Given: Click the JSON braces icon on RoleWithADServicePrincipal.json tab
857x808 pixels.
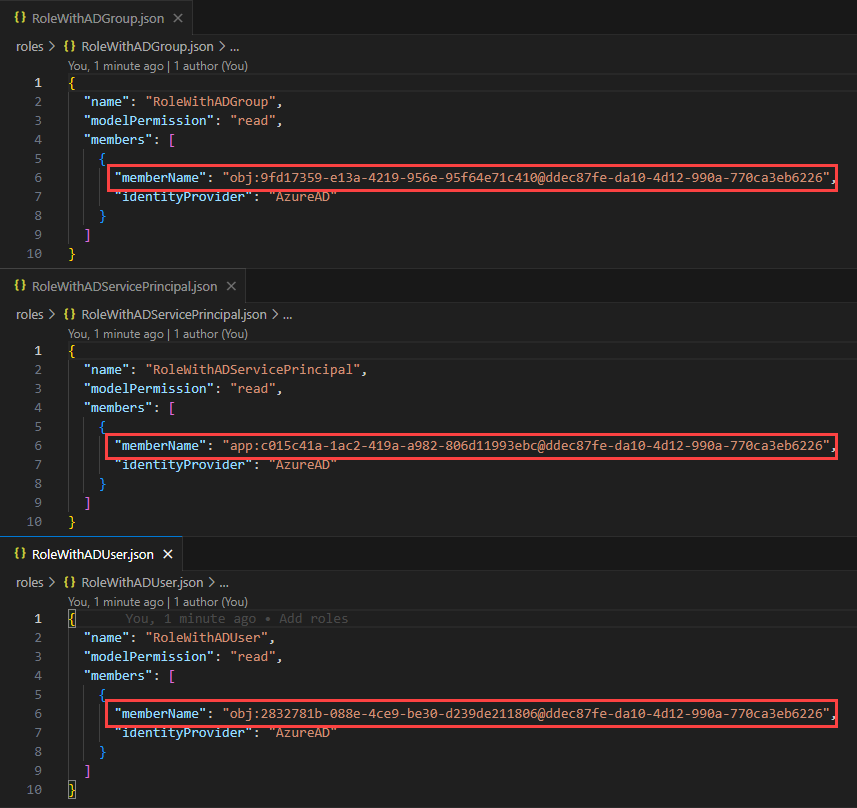Looking at the screenshot, I should pyautogui.click(x=20, y=285).
